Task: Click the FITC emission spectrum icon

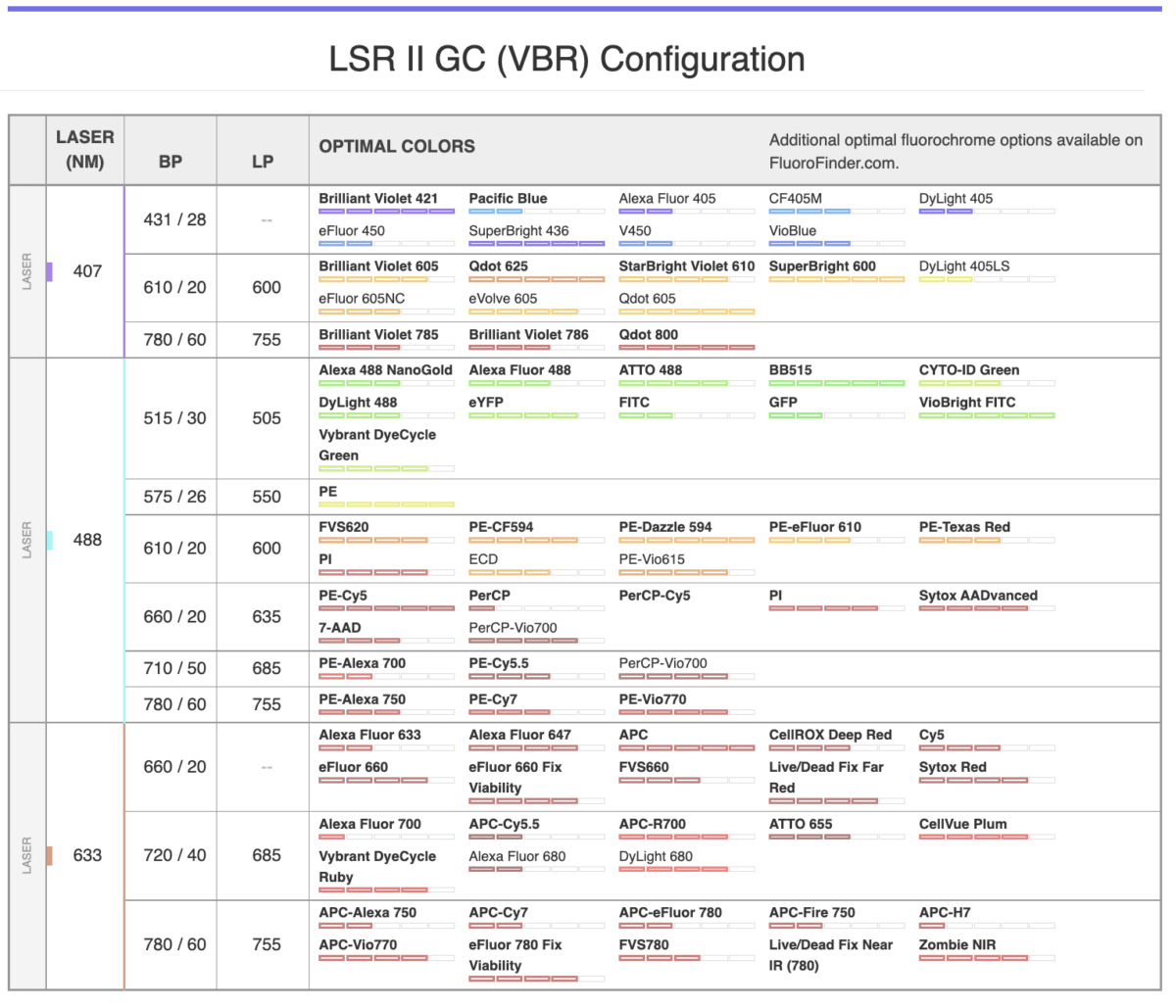Action: [x=686, y=414]
